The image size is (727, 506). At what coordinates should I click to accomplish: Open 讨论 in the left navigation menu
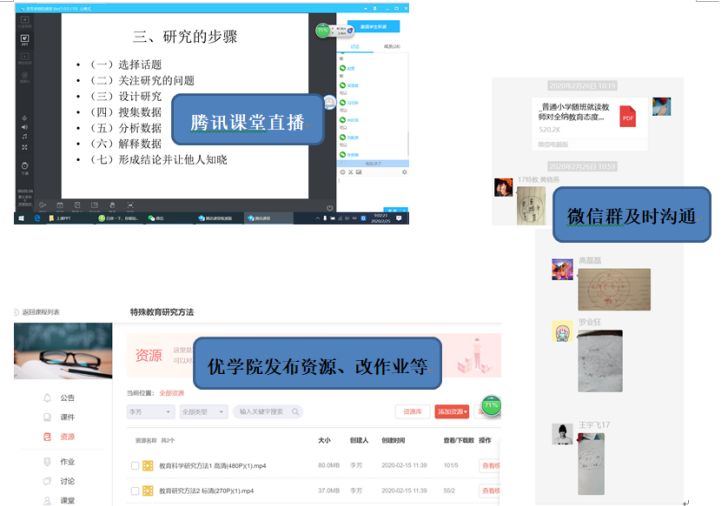(67, 480)
